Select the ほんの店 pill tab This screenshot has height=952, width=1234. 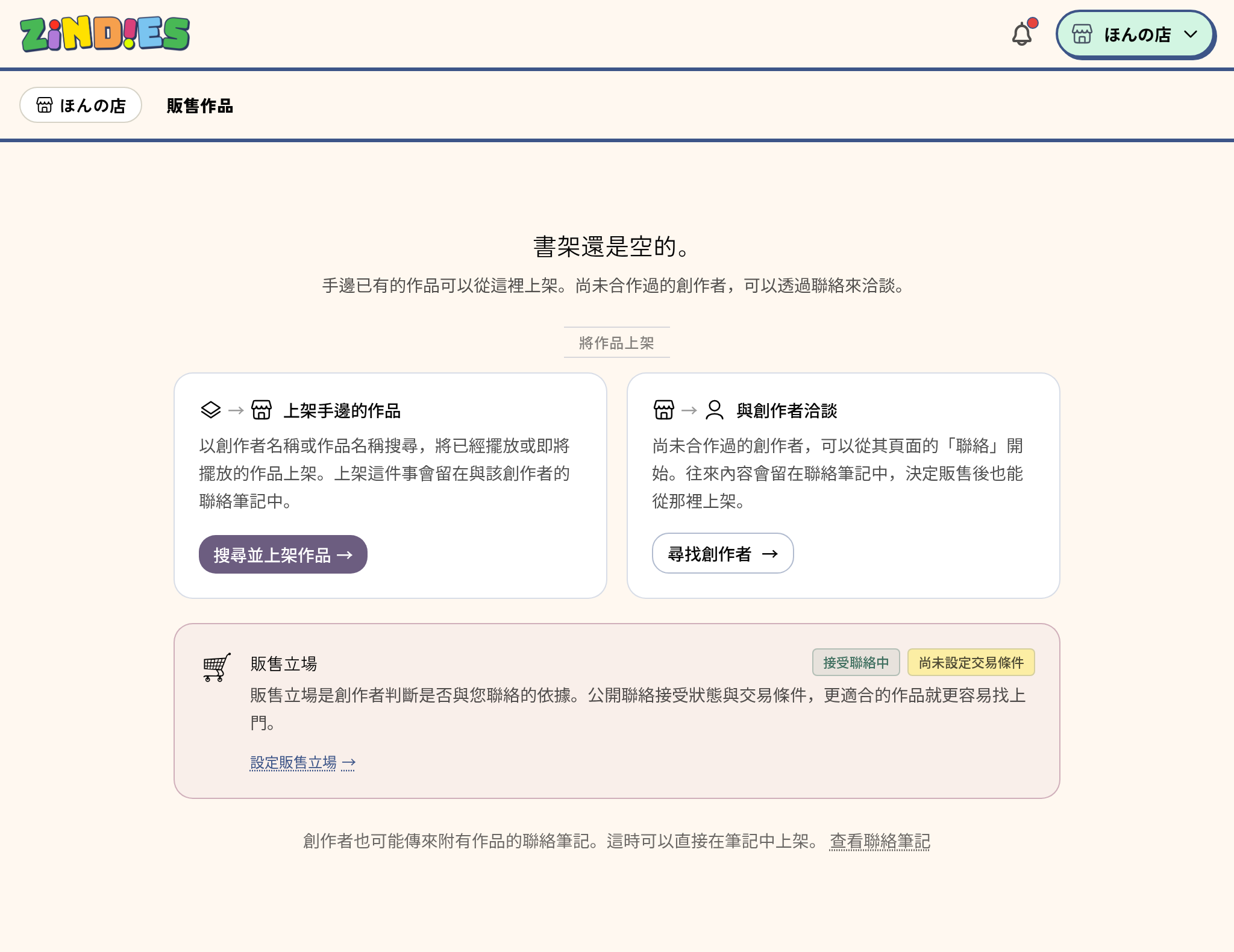pos(81,105)
